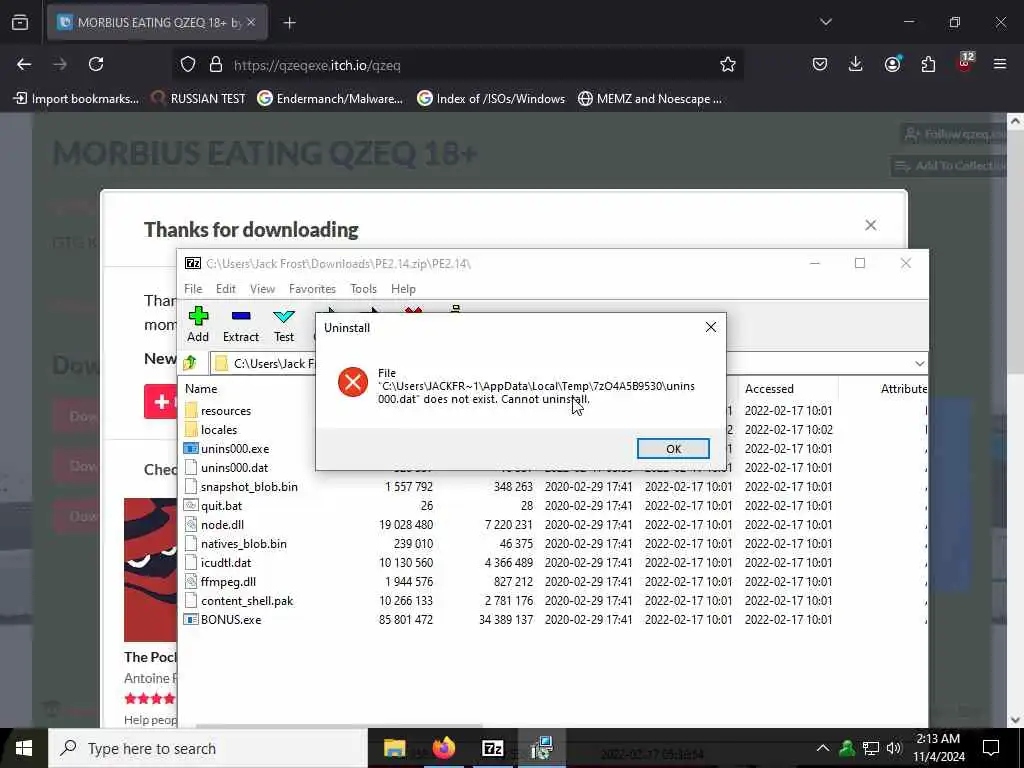Click the site lock icon in address bar
The image size is (1024, 768).
point(216,64)
